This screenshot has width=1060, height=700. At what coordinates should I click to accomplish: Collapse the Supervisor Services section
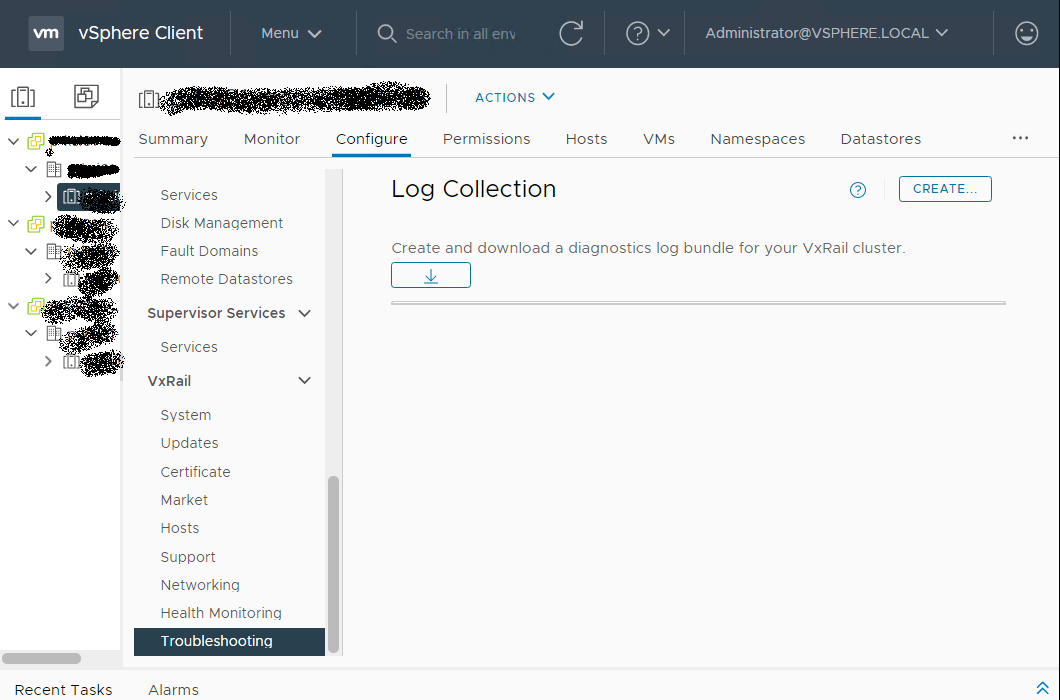click(304, 313)
